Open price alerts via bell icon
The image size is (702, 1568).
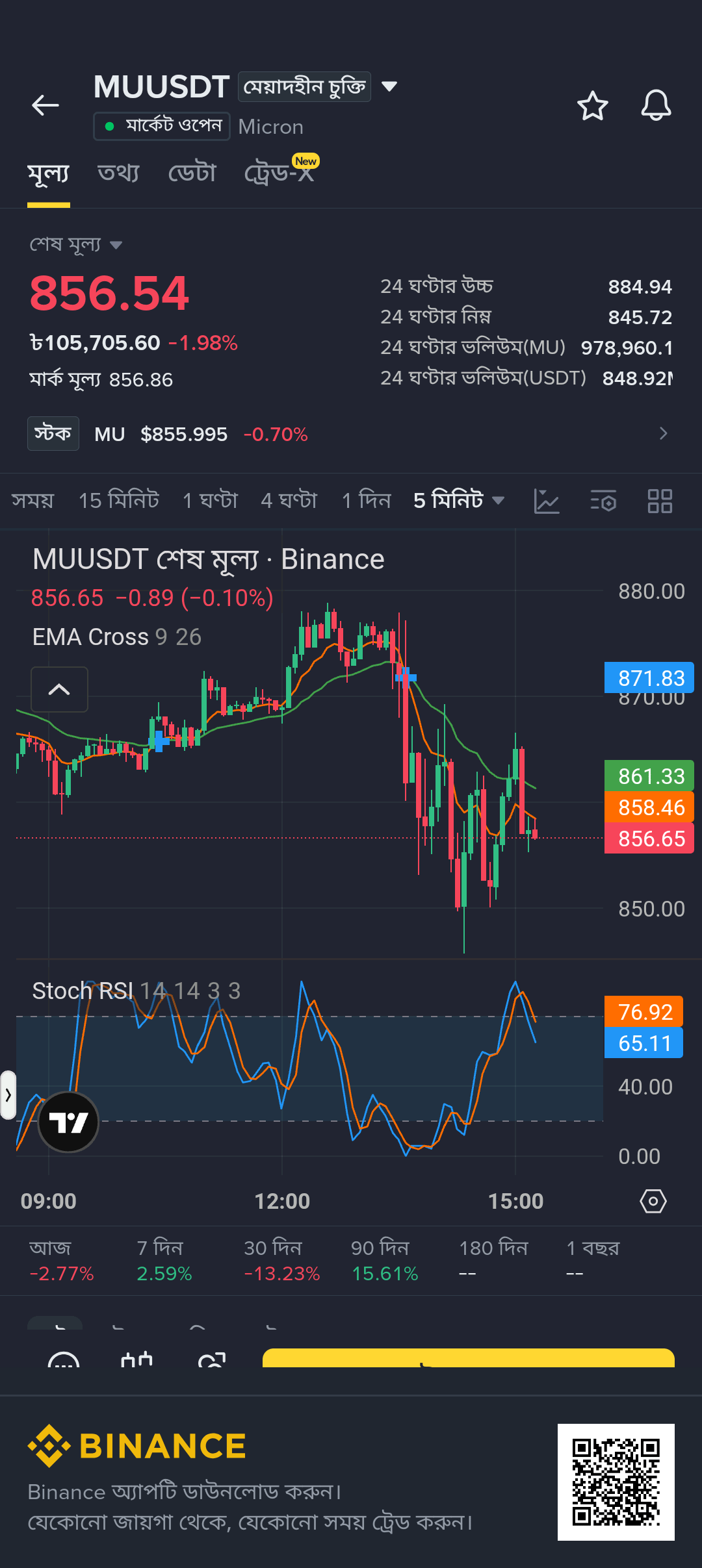pos(656,105)
